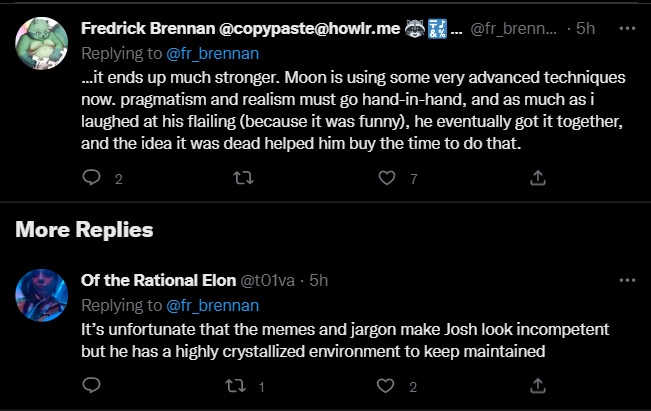651x411 pixels.
Task: Open Of the Rational Elon's profile avatar
Action: pos(41,294)
